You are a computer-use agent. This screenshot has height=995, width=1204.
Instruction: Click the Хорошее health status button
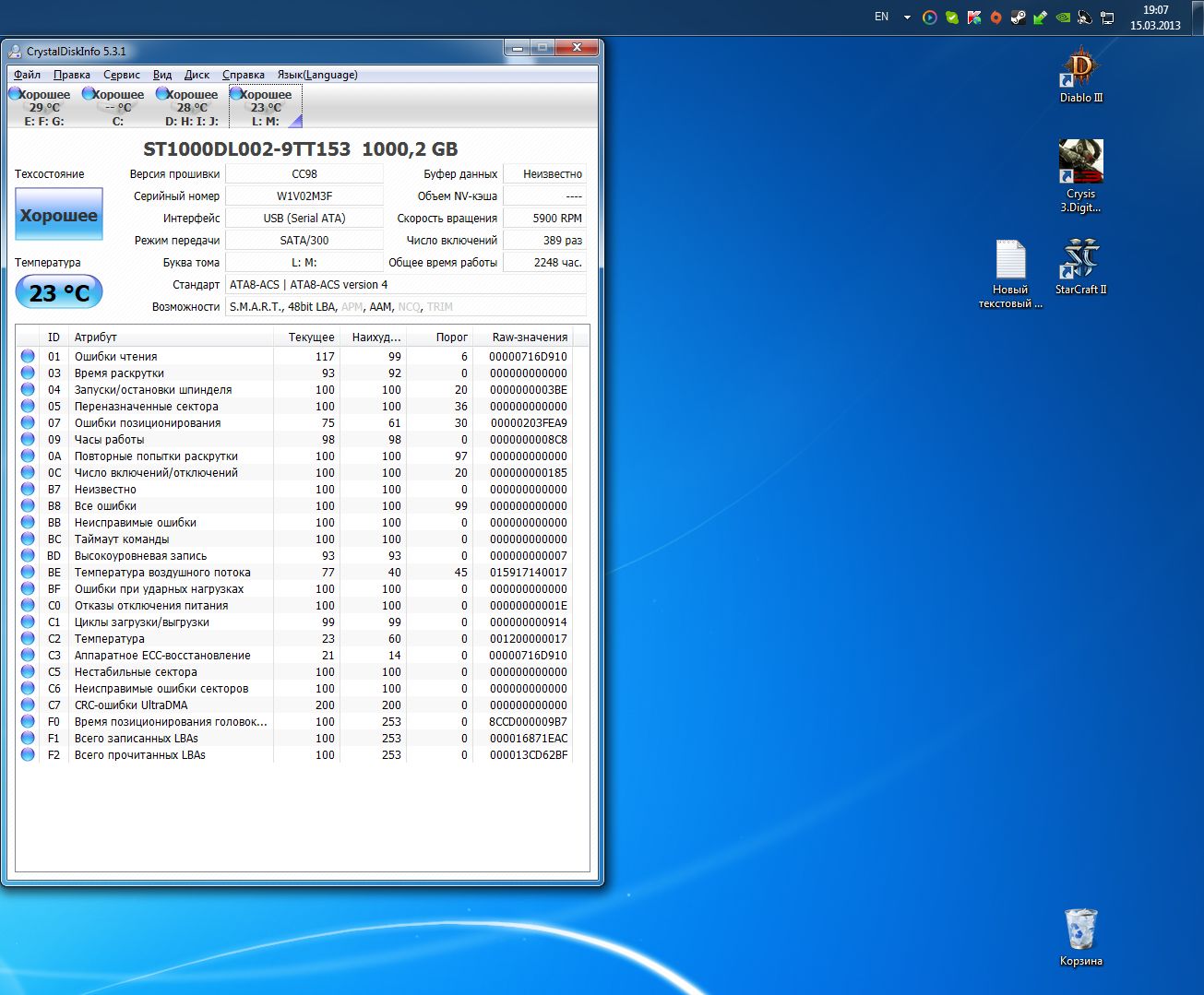(x=59, y=215)
